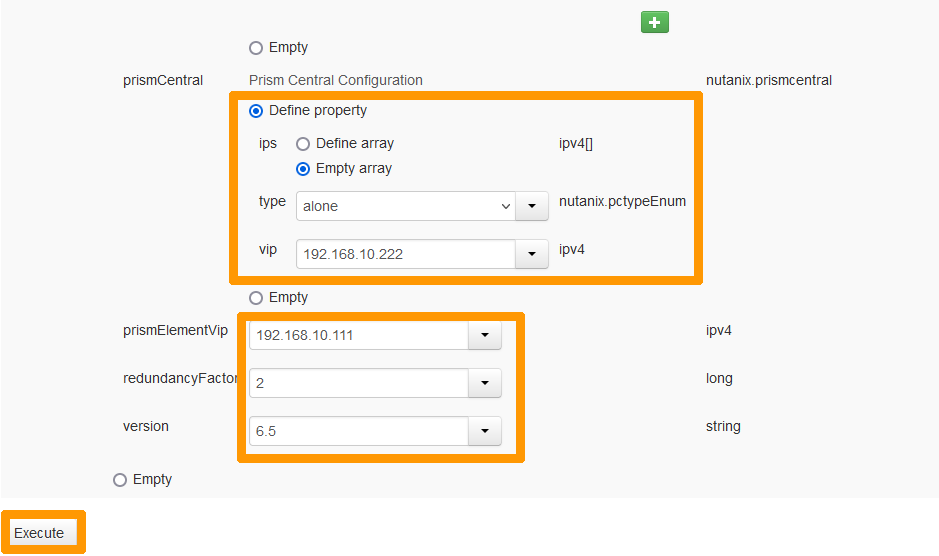
Task: Click the redundancyFactor input showing 2
Action: pyautogui.click(x=358, y=383)
